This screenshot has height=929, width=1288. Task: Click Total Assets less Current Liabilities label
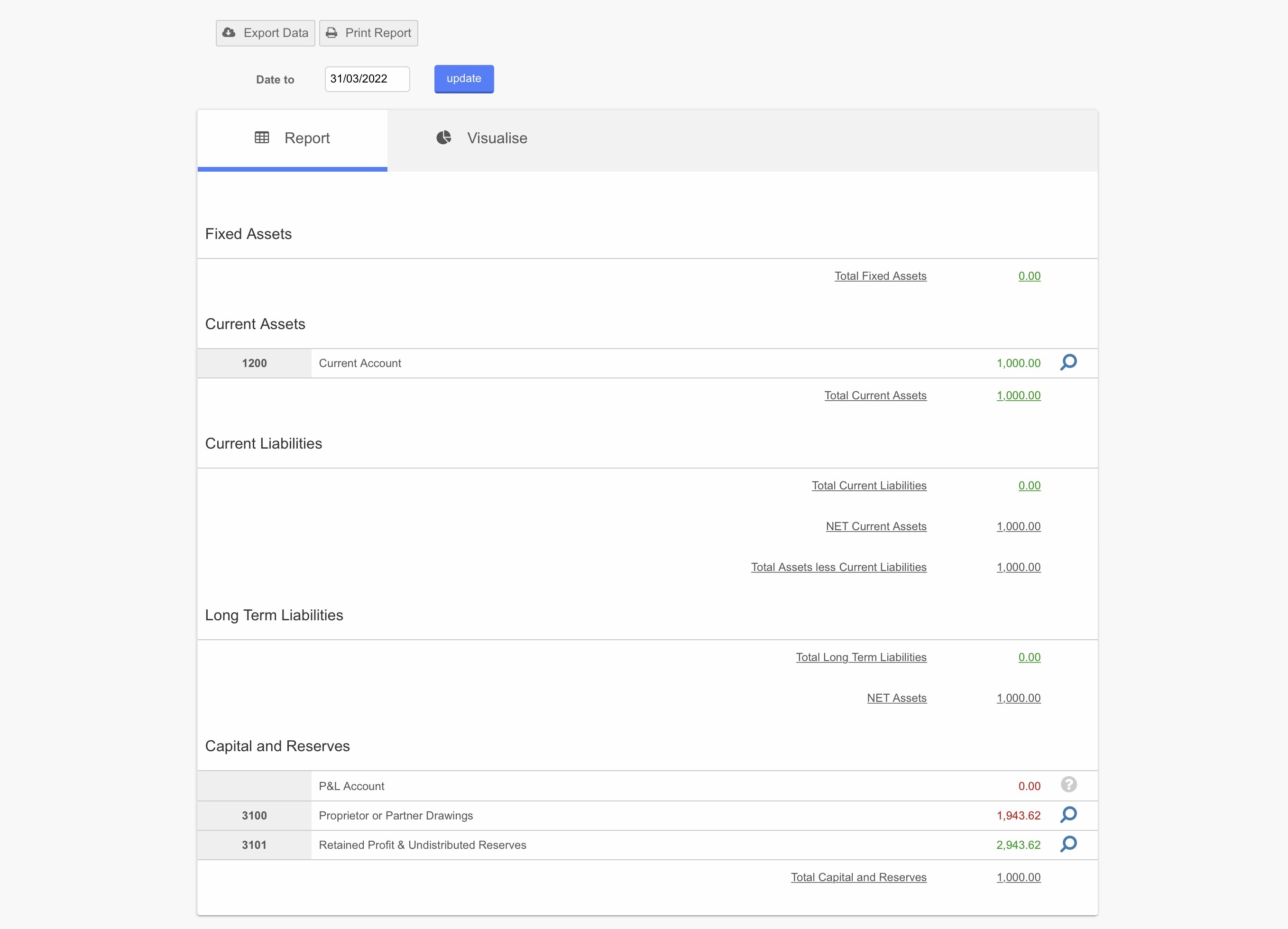coord(839,567)
